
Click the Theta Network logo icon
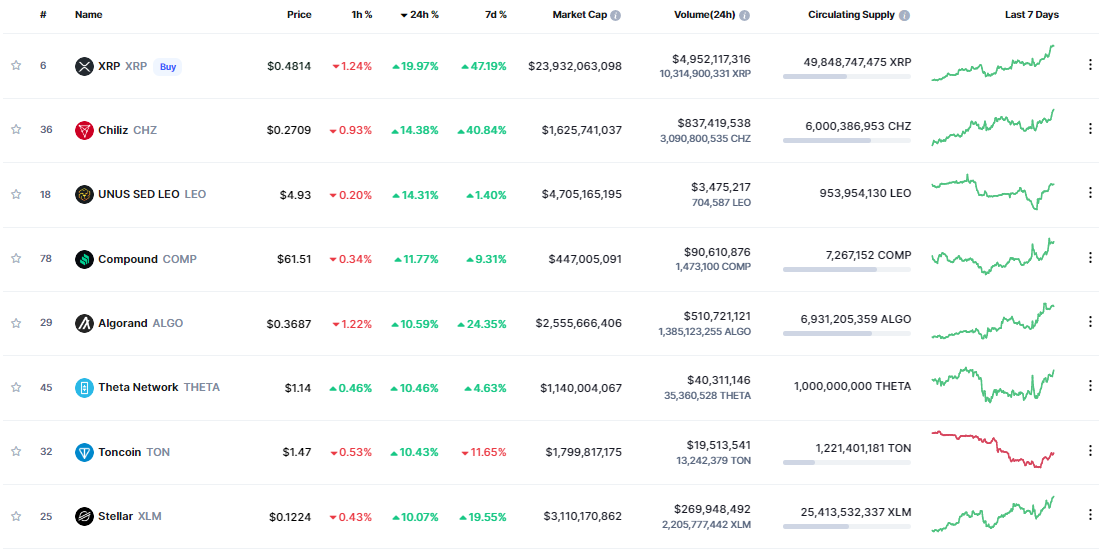[x=84, y=388]
